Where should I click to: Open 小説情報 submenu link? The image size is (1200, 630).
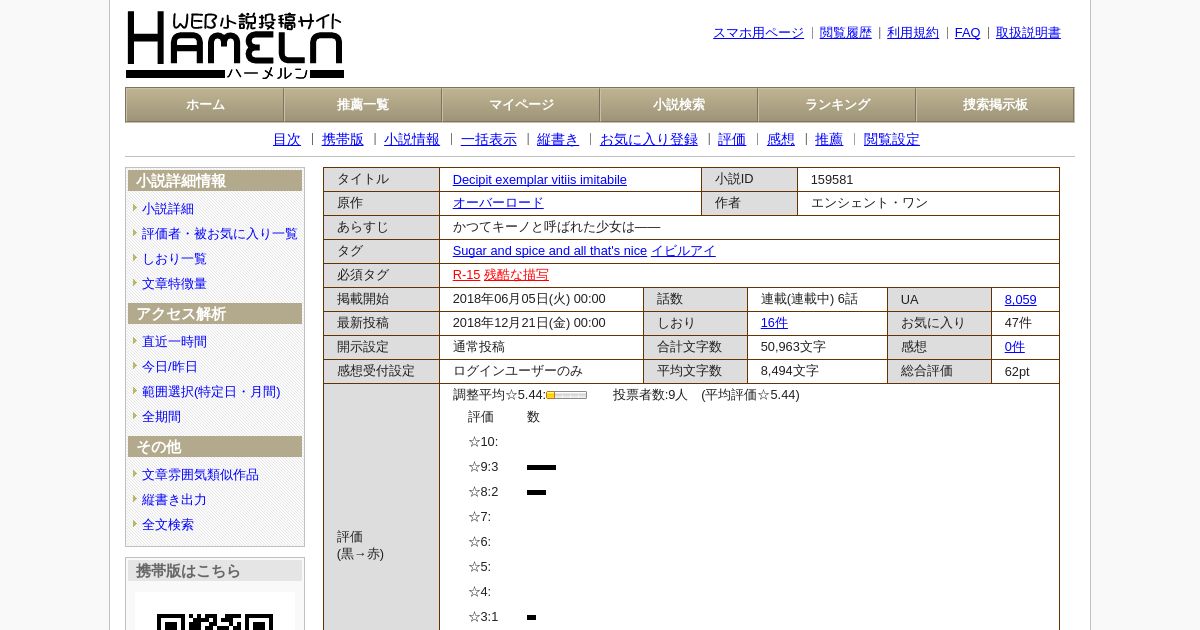[412, 140]
